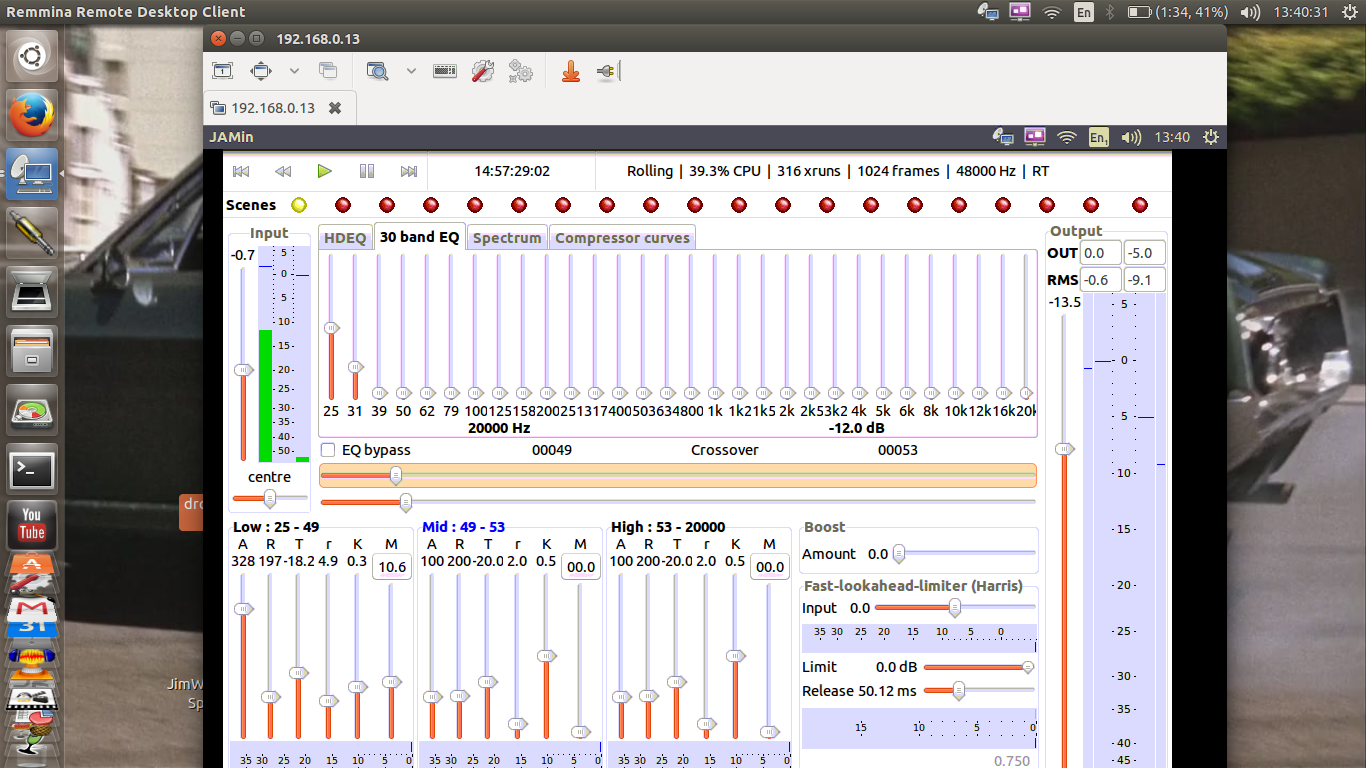Screen dimensions: 1366x768
Task: Click the Boost Amount slider handle
Action: (x=898, y=553)
